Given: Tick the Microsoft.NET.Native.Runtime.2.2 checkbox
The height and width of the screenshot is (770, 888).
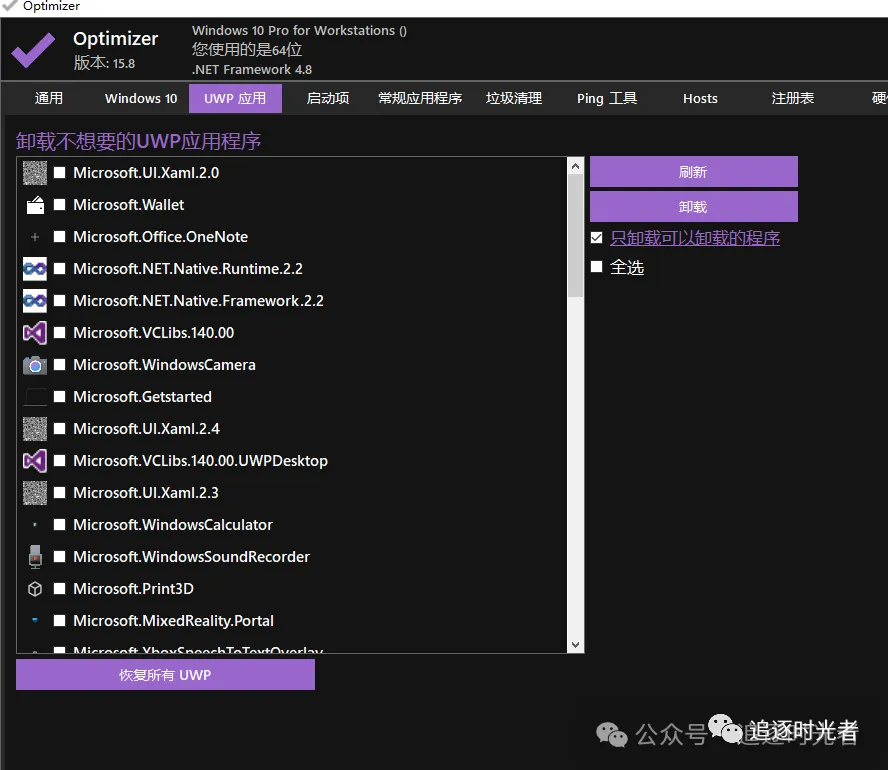Looking at the screenshot, I should point(59,268).
